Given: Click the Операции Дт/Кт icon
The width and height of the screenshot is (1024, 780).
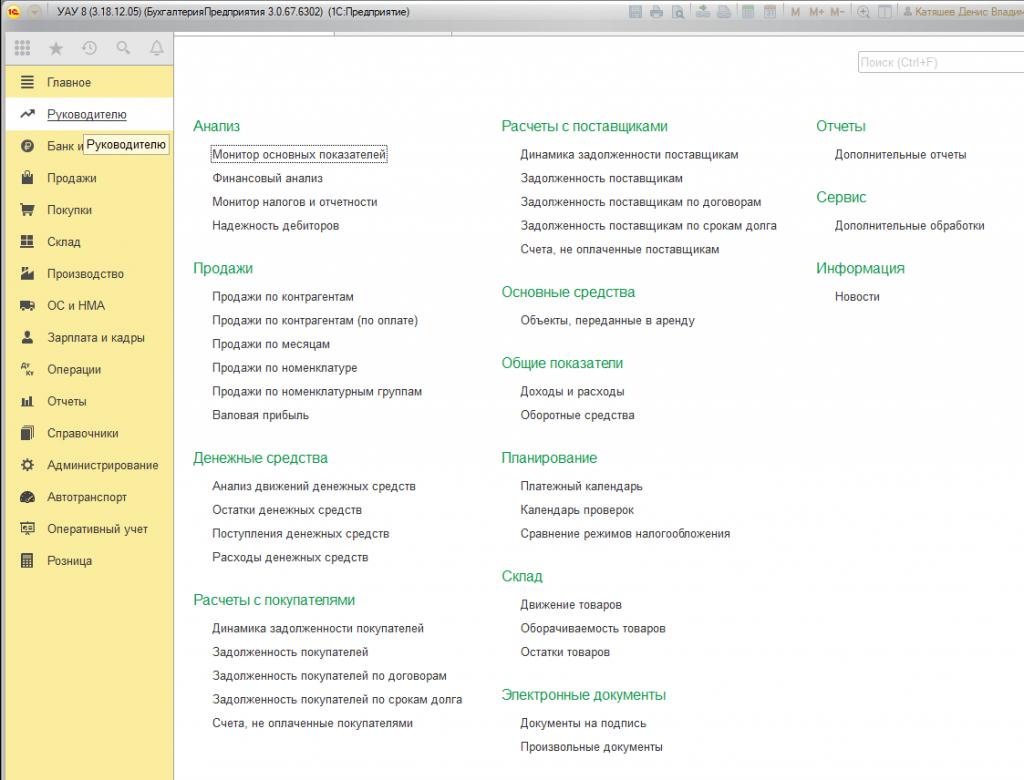Looking at the screenshot, I should 27,369.
